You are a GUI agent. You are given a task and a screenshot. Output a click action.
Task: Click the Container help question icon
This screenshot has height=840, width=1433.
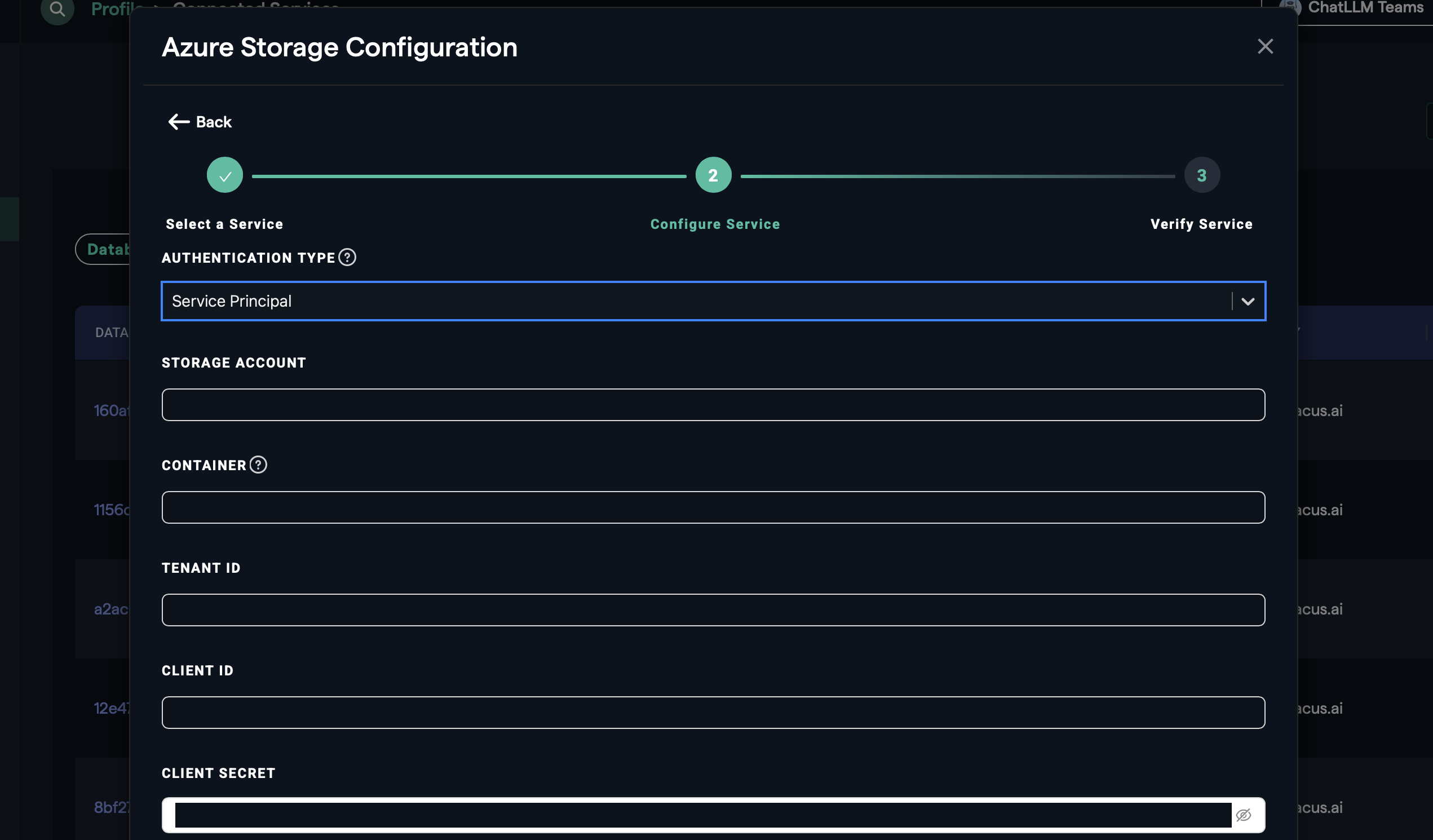pos(258,465)
